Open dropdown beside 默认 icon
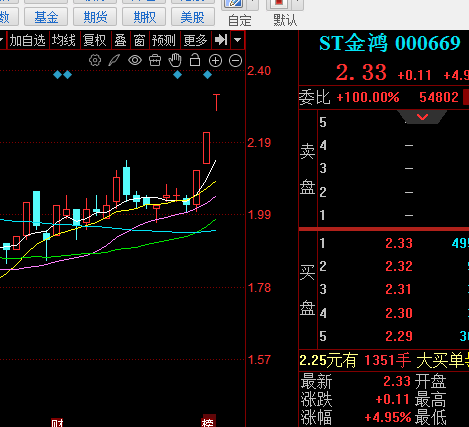The height and width of the screenshot is (427, 469). [x=298, y=4]
